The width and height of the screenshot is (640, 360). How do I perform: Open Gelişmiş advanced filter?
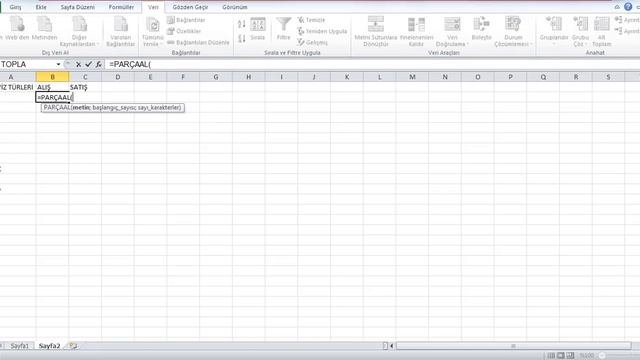pyautogui.click(x=312, y=42)
